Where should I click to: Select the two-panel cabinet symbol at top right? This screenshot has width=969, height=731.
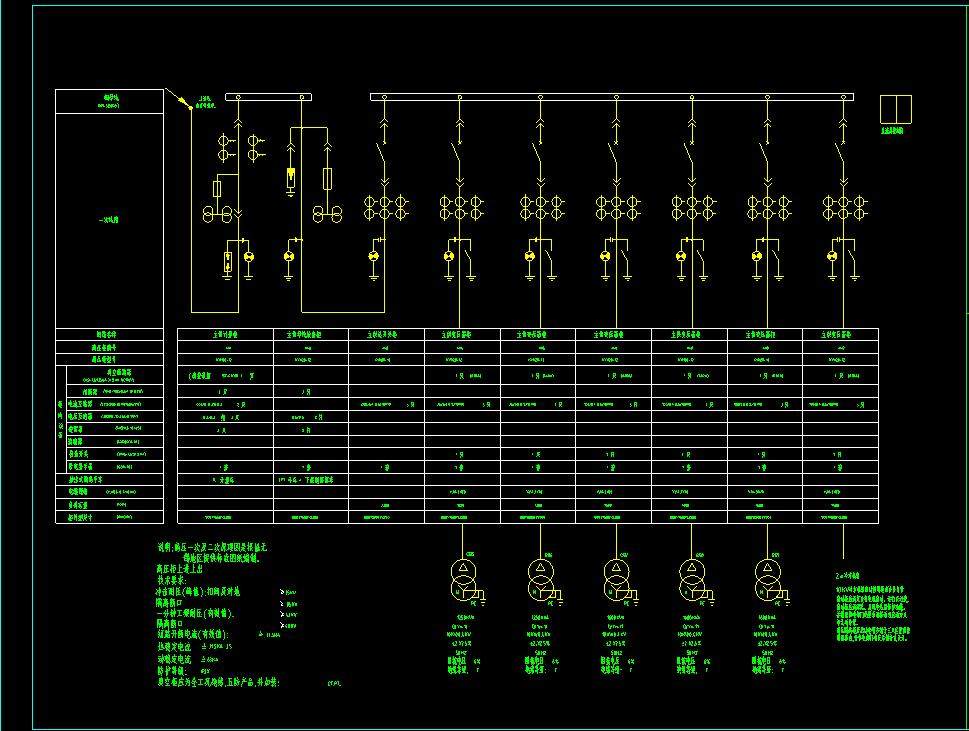point(891,109)
